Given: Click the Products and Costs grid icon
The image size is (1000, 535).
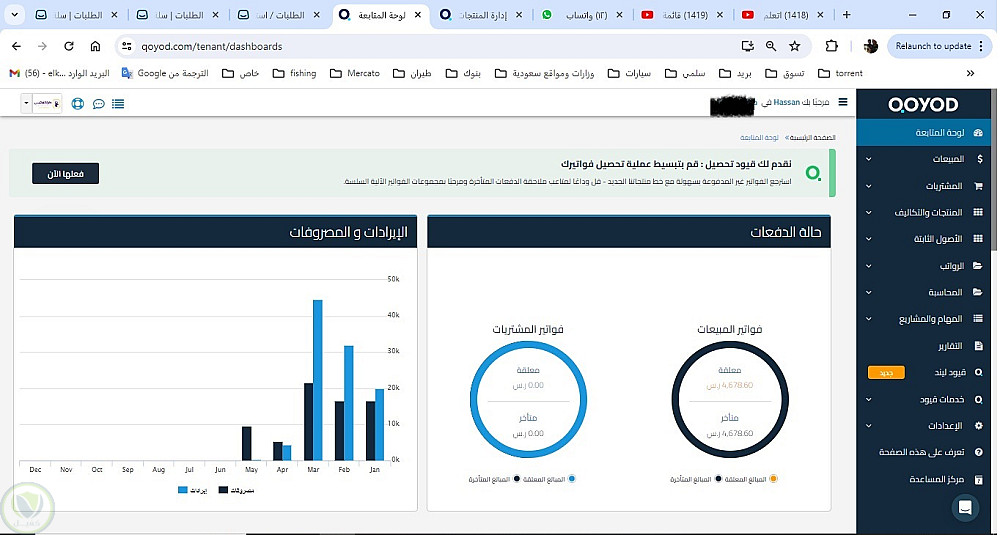Looking at the screenshot, I should (x=978, y=212).
